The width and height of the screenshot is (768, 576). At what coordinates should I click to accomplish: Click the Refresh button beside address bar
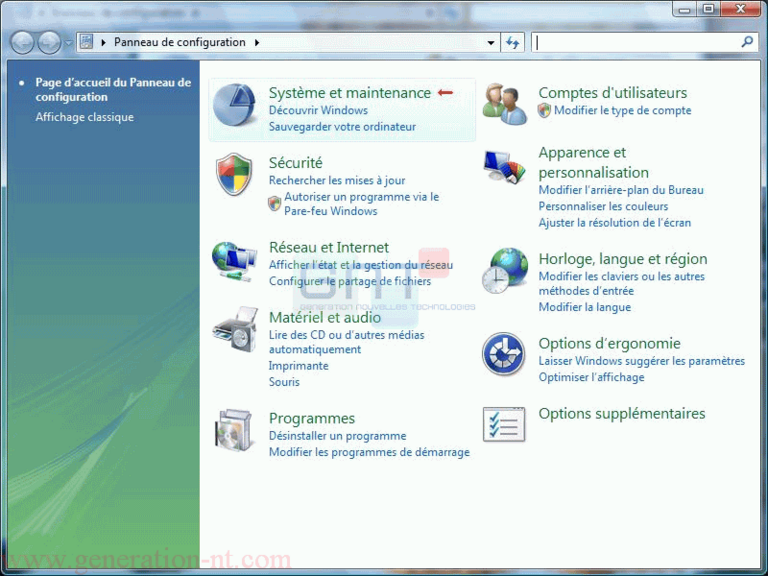[512, 43]
